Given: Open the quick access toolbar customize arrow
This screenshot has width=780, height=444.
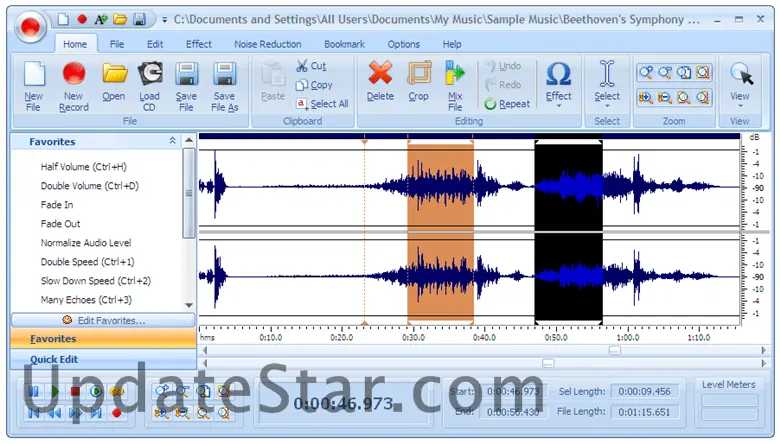Looking at the screenshot, I should click(165, 20).
